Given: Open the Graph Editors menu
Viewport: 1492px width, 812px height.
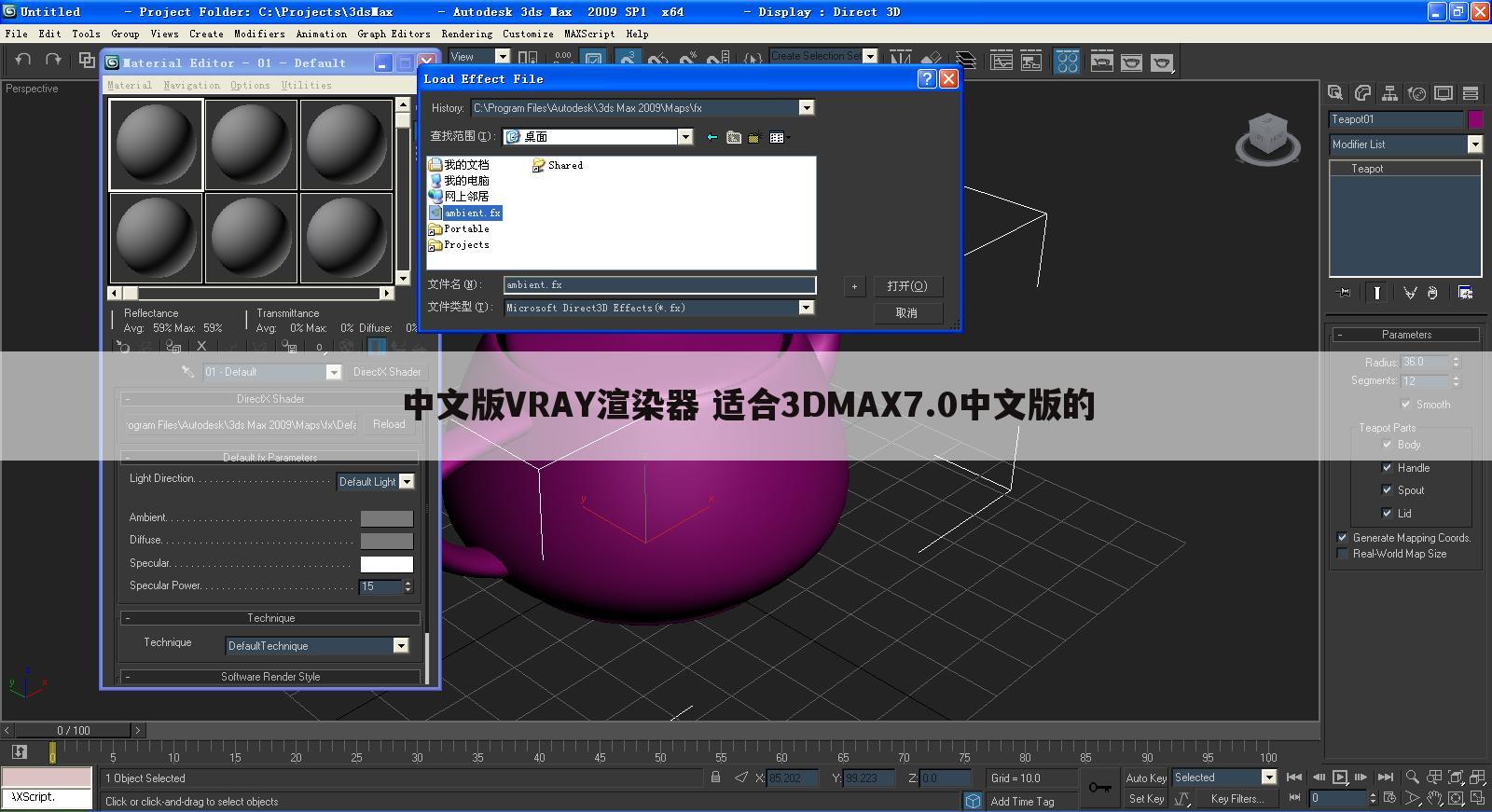Looking at the screenshot, I should tap(394, 34).
